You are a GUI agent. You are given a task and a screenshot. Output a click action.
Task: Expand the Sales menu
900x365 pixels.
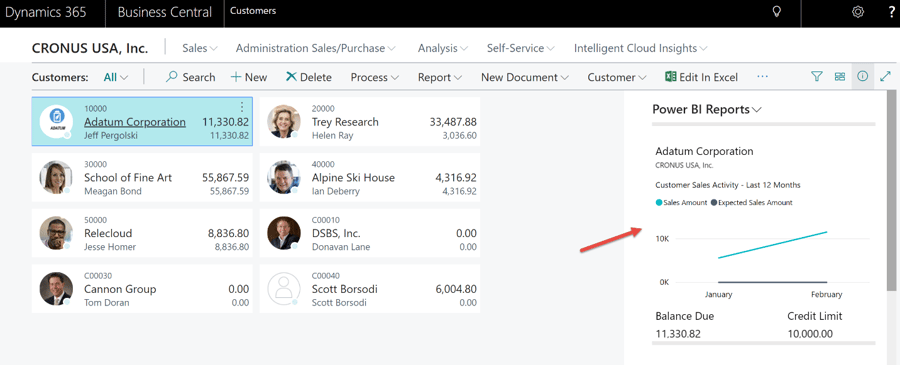point(200,48)
